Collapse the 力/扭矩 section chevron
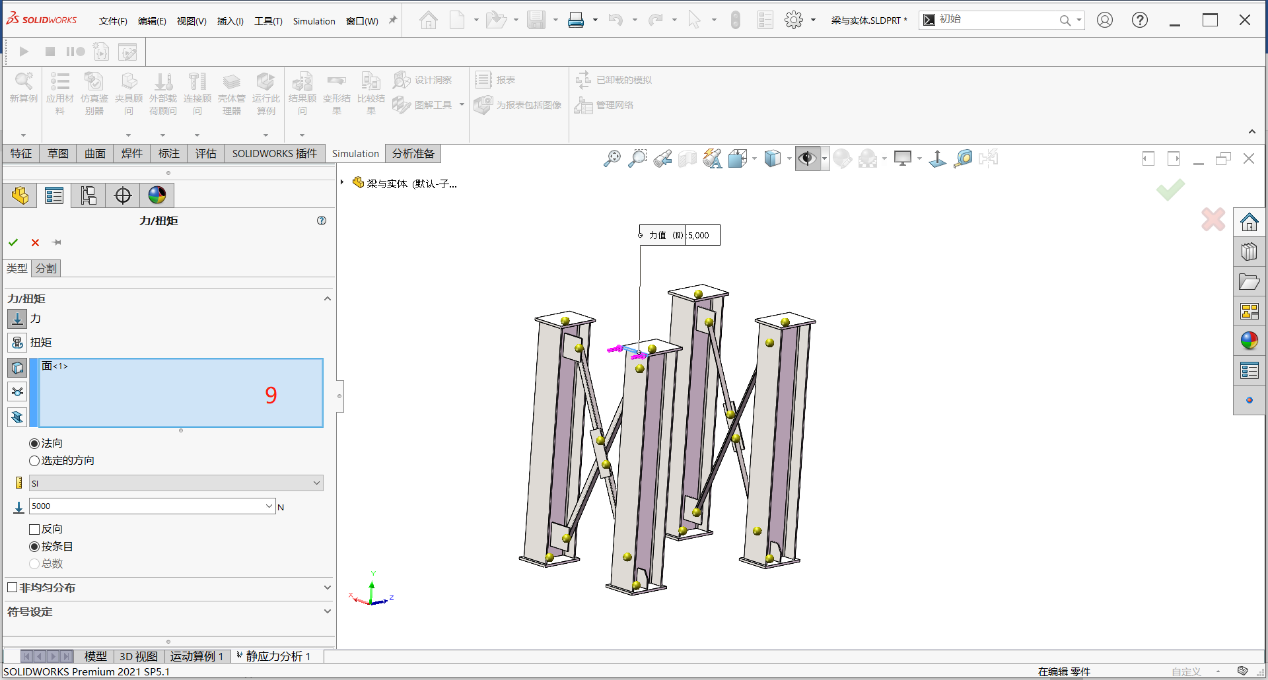1268x680 pixels. pos(326,298)
